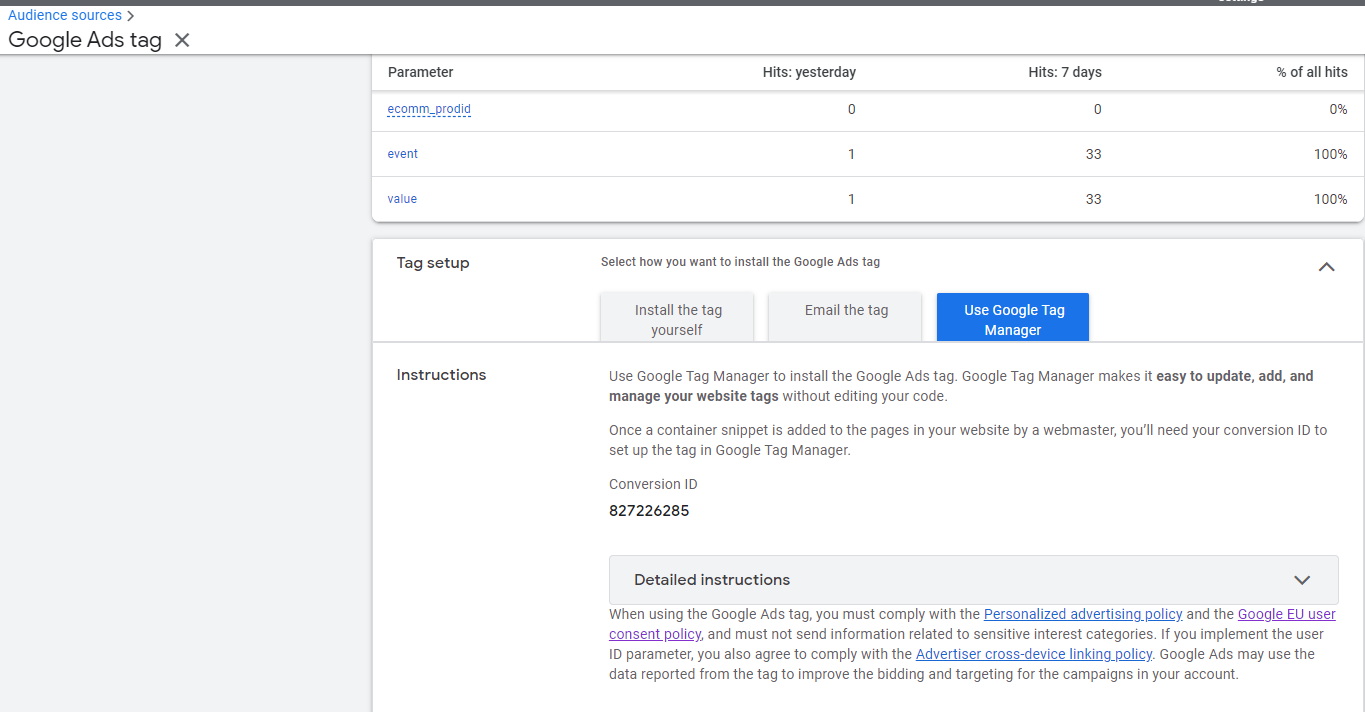Collapse the Tag setup section chevron
This screenshot has height=712, width=1365.
pos(1326,267)
